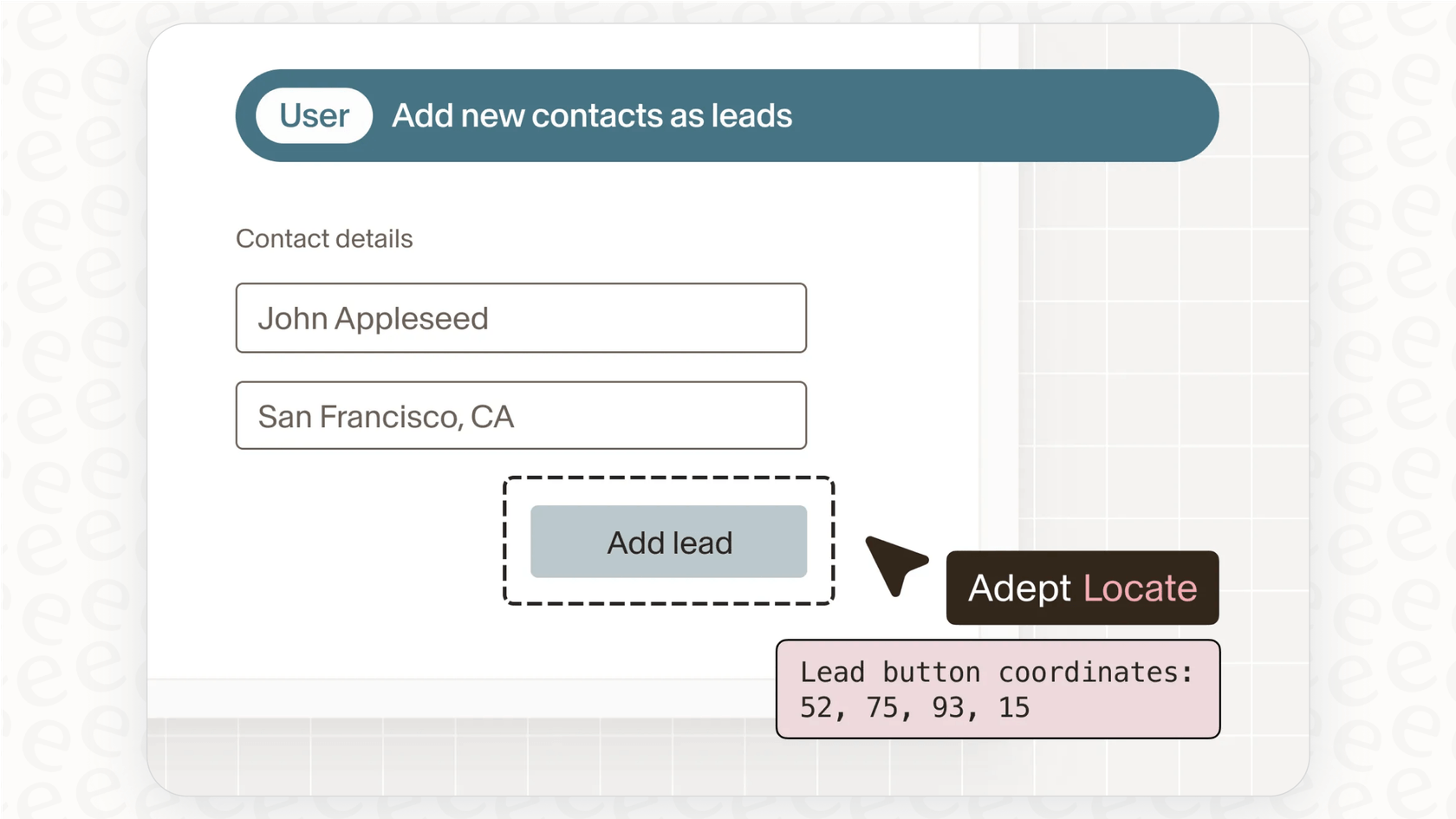Screen dimensions: 1456x819
Task: Click the John Appleseed name field
Action: point(521,318)
